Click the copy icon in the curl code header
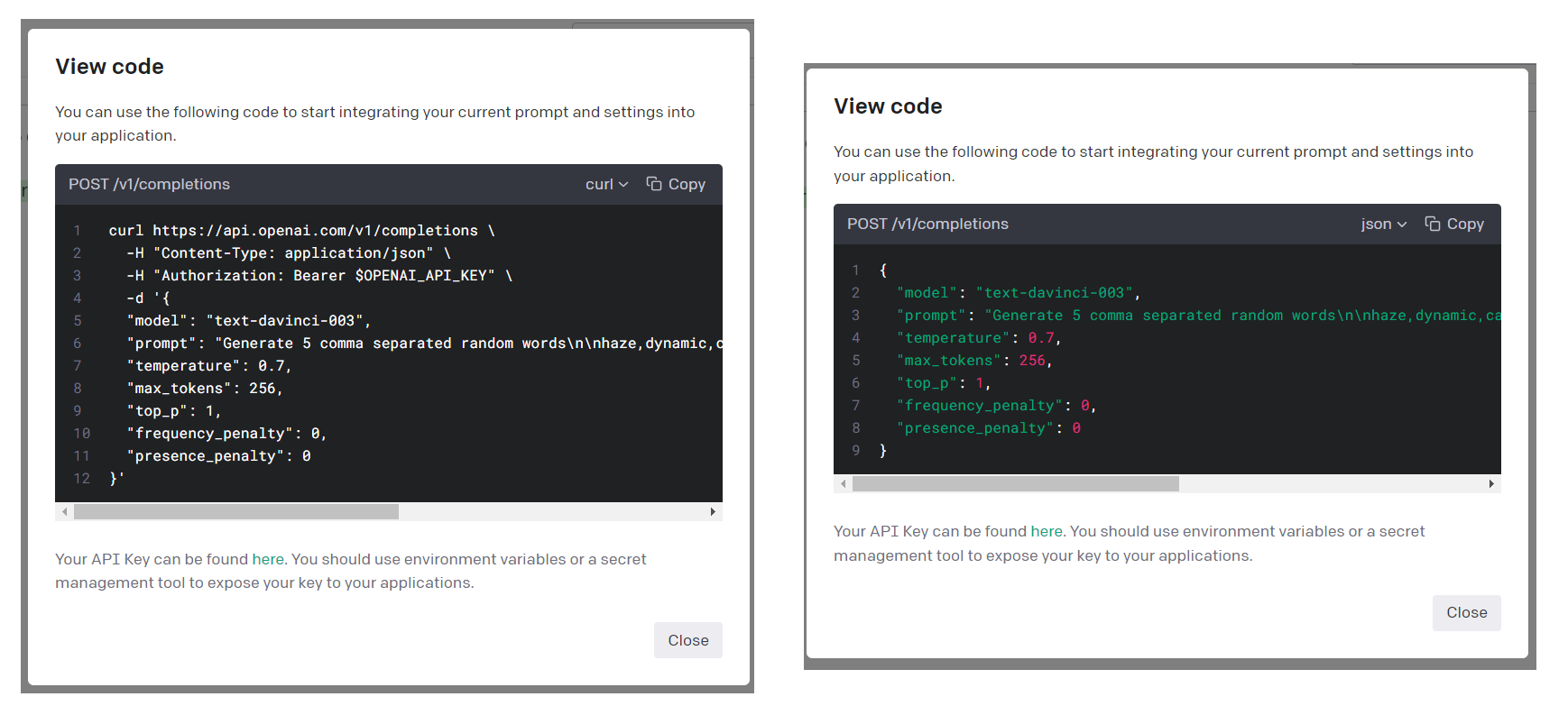This screenshot has width=1568, height=706. [654, 184]
